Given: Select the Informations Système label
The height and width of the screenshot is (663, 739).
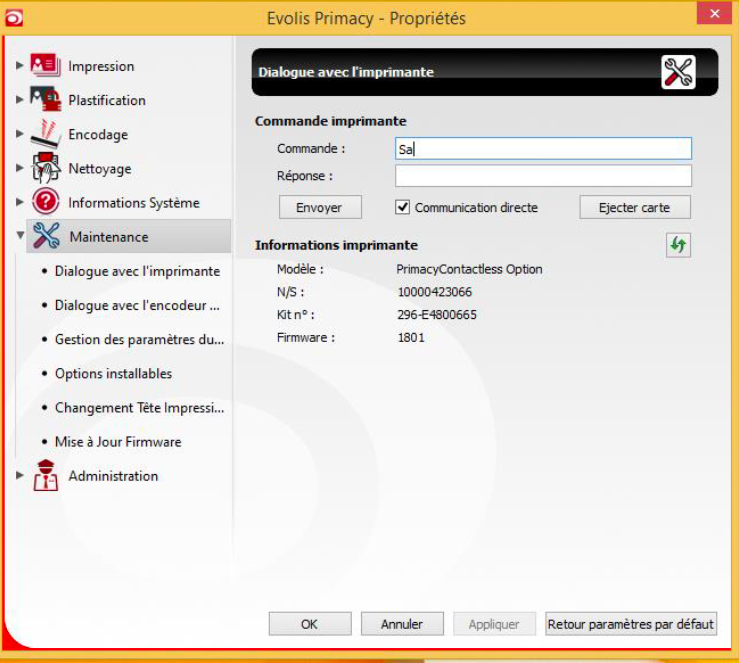Looking at the screenshot, I should (134, 203).
